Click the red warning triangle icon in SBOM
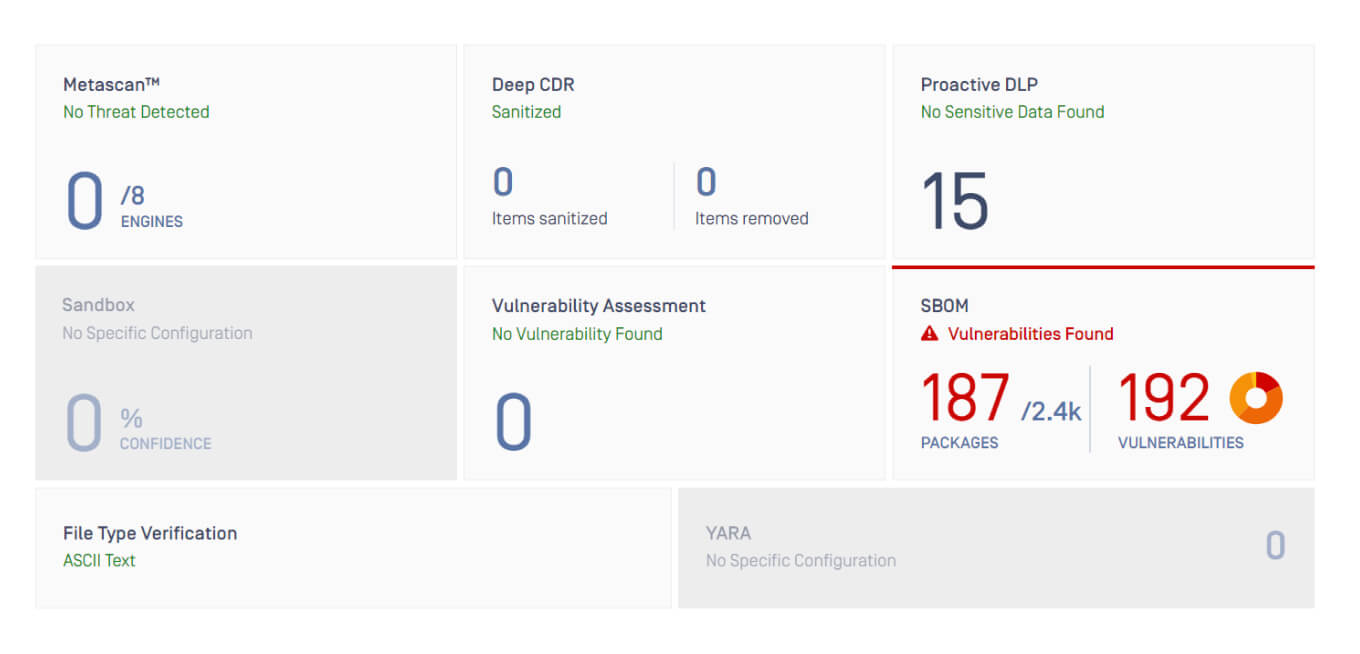The image size is (1360, 654). 929,334
